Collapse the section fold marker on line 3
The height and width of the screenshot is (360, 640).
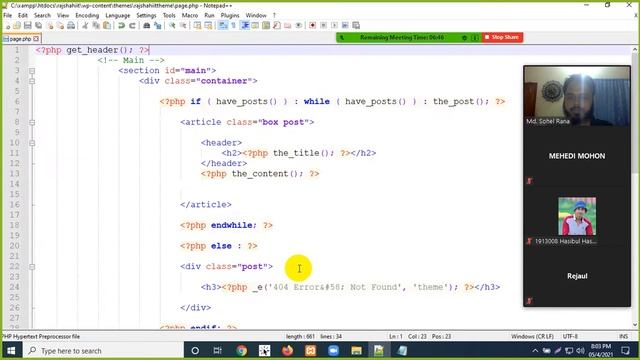(x=32, y=71)
